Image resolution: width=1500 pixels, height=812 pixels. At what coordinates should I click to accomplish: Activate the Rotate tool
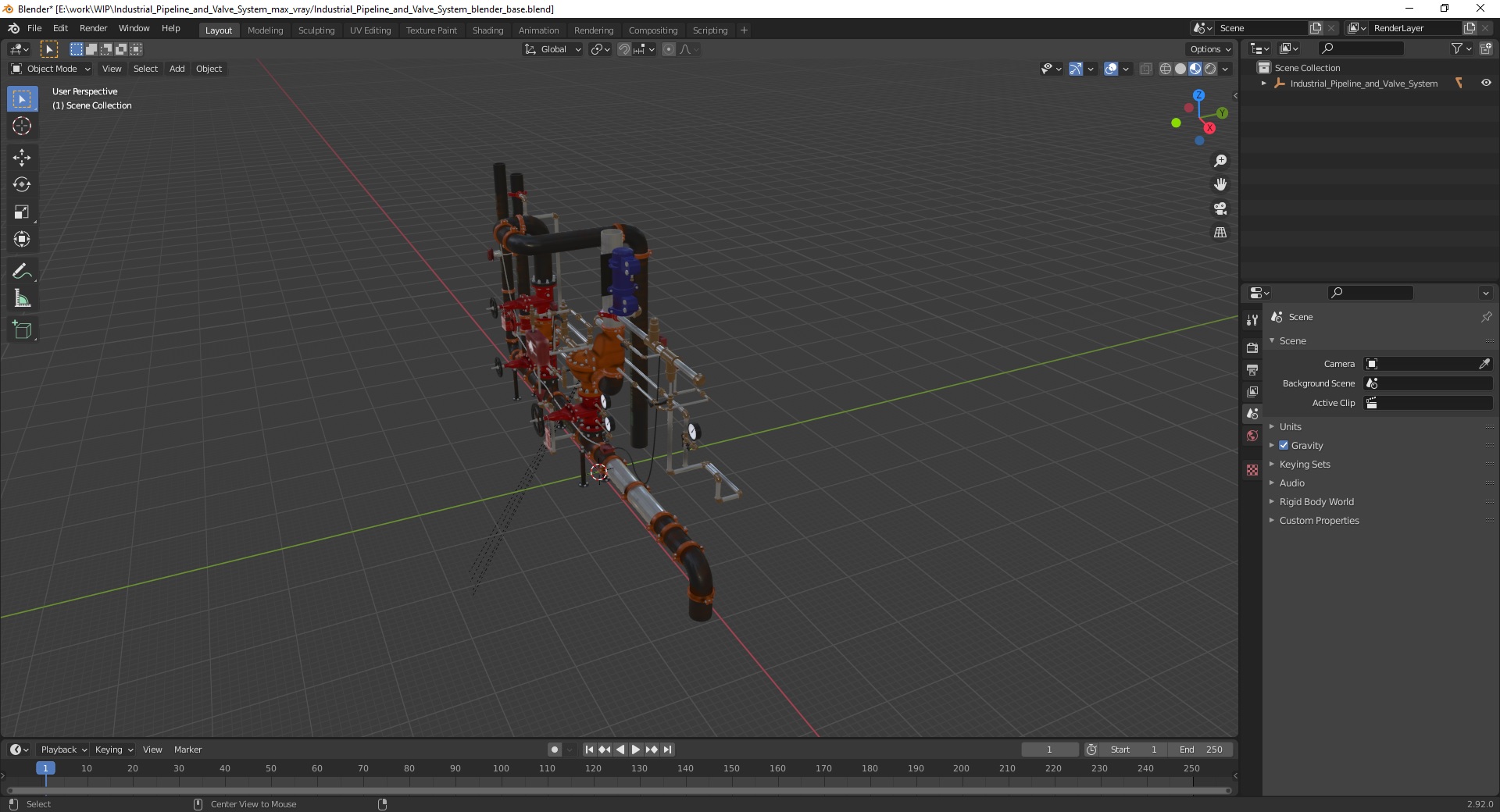(x=22, y=185)
